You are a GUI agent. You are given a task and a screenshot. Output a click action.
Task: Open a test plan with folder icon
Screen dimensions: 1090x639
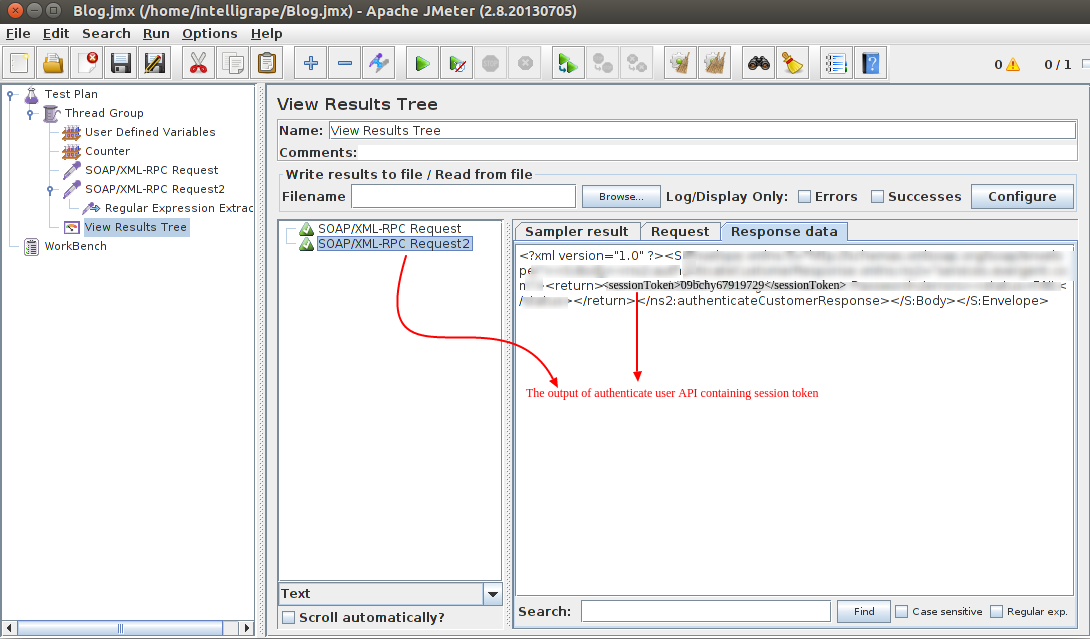(54, 63)
